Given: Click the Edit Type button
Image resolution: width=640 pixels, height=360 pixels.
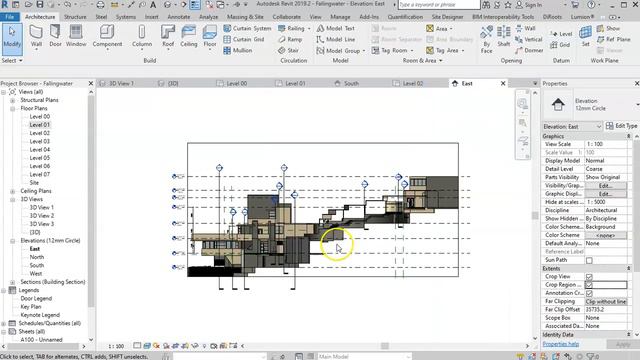Looking at the screenshot, I should (621, 126).
